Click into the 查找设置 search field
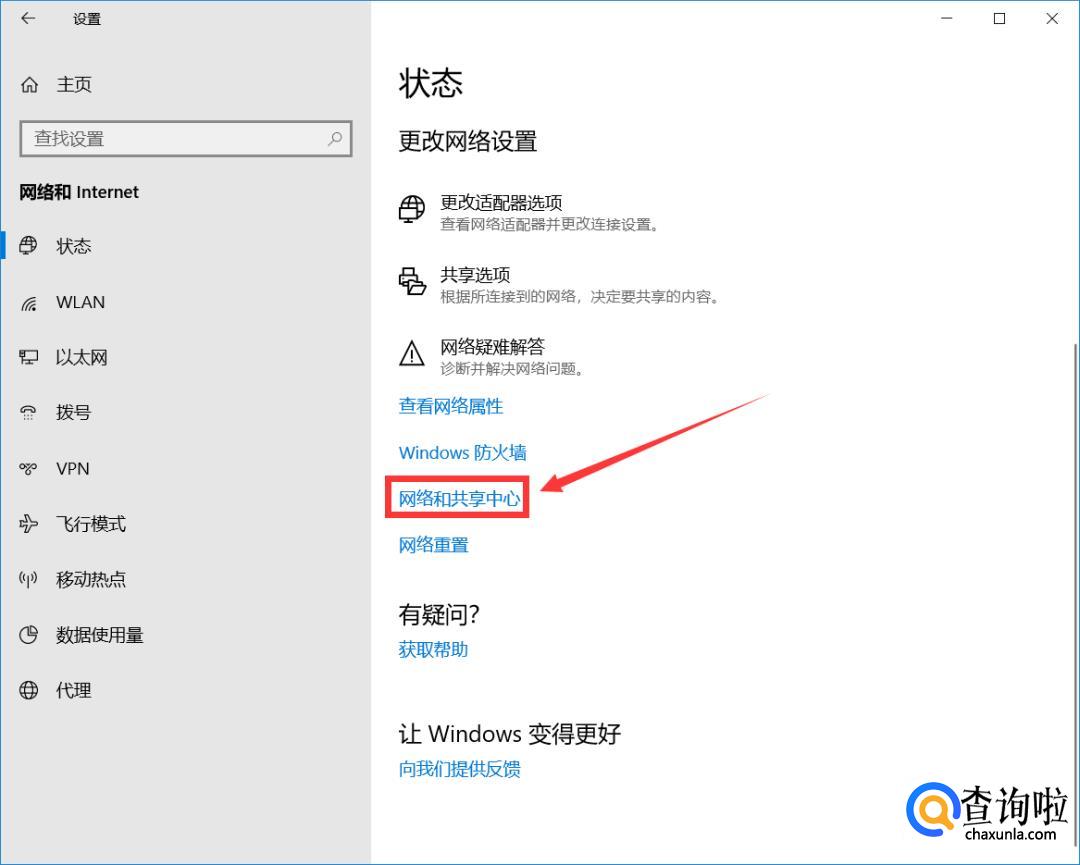 [x=186, y=138]
